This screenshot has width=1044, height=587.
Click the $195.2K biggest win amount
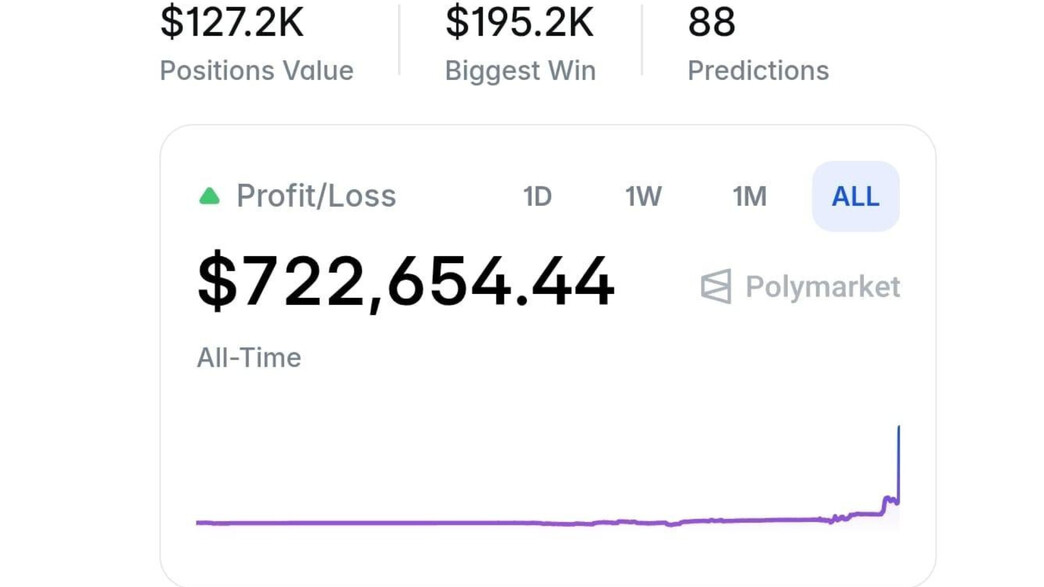(x=519, y=22)
